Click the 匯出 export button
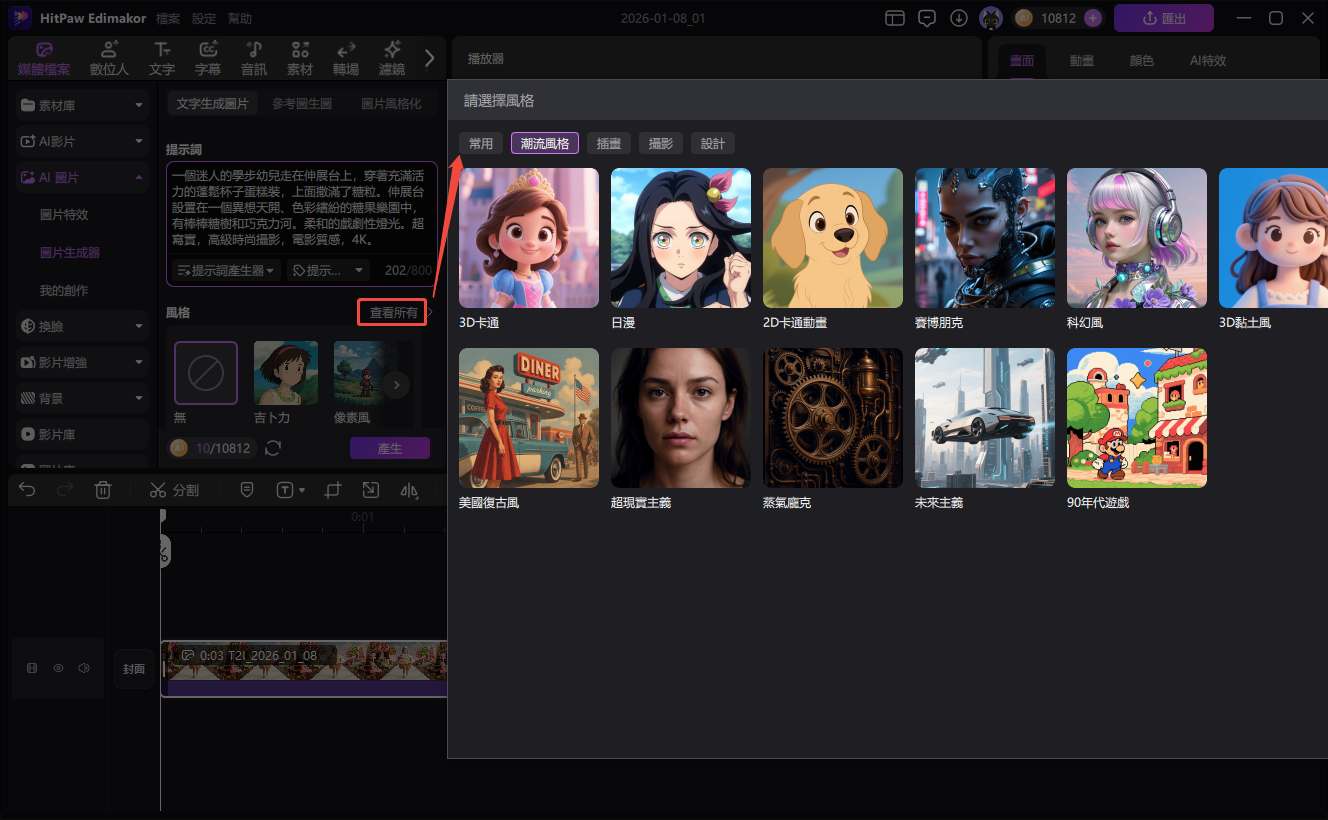Screen dimensions: 1328x820 coord(1163,18)
